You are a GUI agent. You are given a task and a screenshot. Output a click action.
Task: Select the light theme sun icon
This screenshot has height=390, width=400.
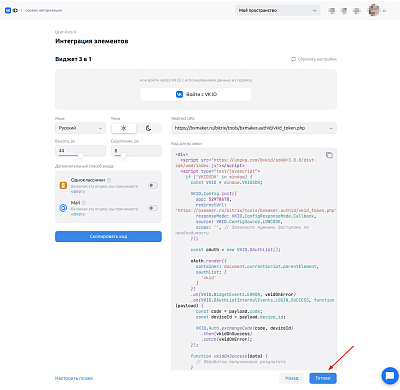[x=124, y=128]
